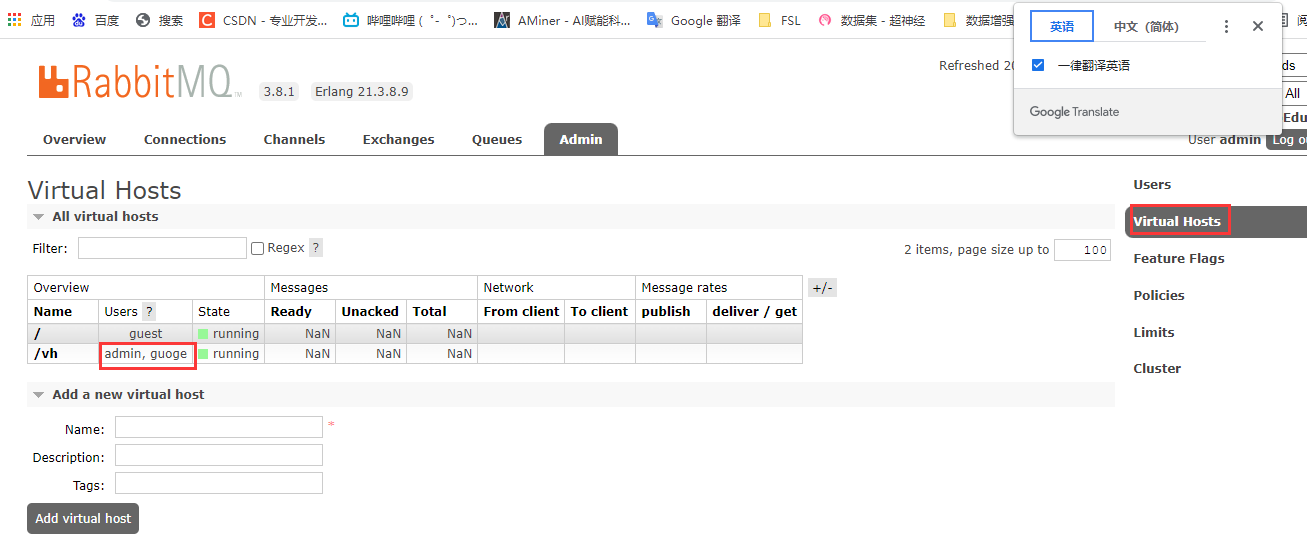Image resolution: width=1307 pixels, height=546 pixels.
Task: Open the Bilibili bookmark icon
Action: 351,20
